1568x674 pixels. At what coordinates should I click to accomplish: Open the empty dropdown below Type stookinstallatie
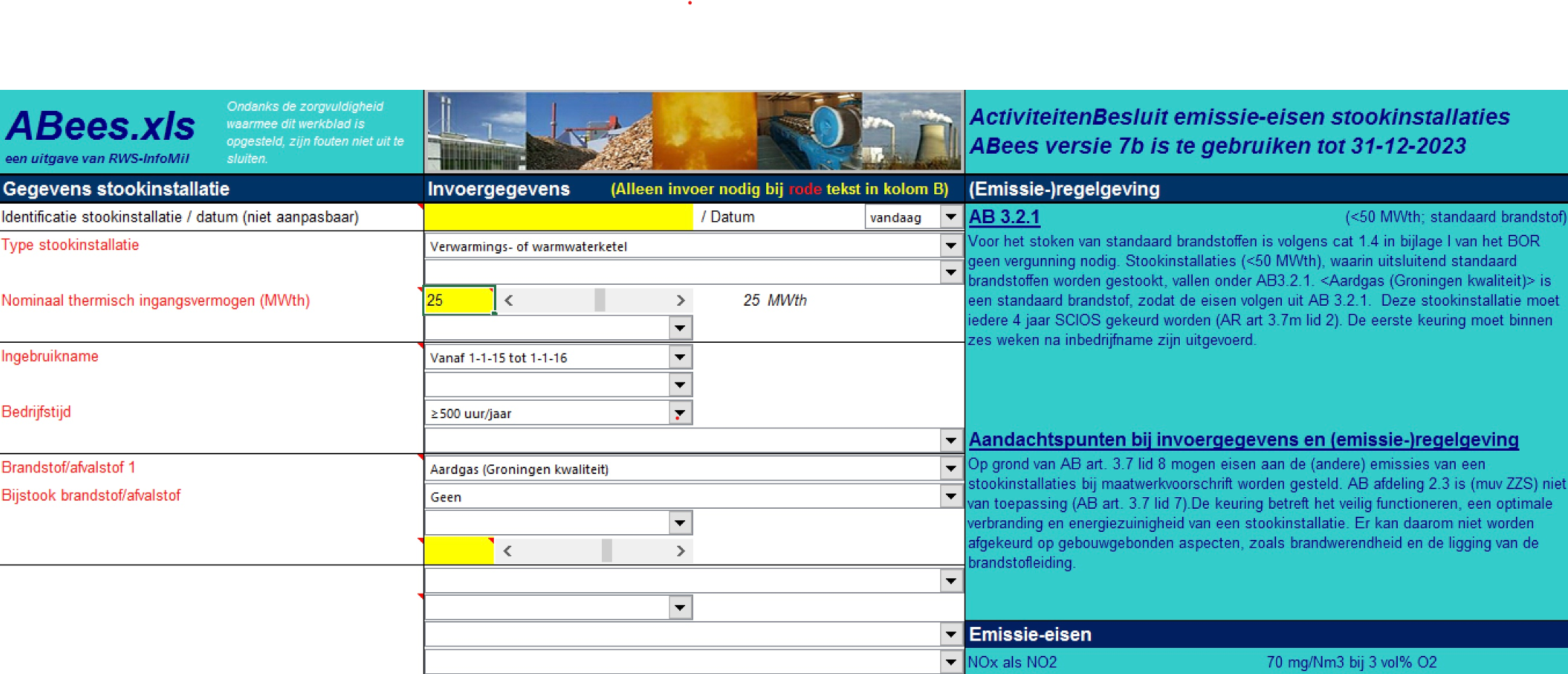click(x=950, y=272)
